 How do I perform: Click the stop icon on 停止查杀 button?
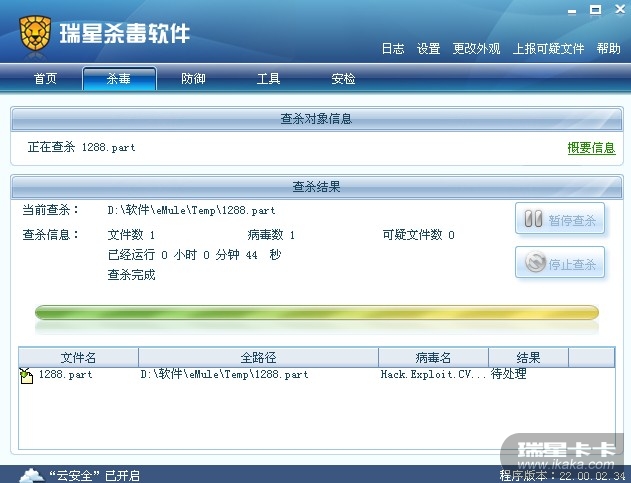point(536,262)
